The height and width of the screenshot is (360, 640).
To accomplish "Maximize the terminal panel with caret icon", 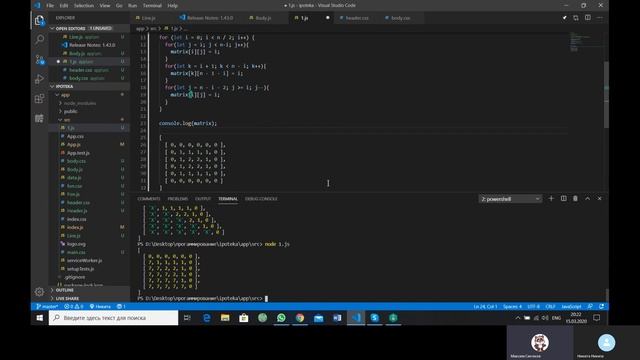I will pos(587,198).
